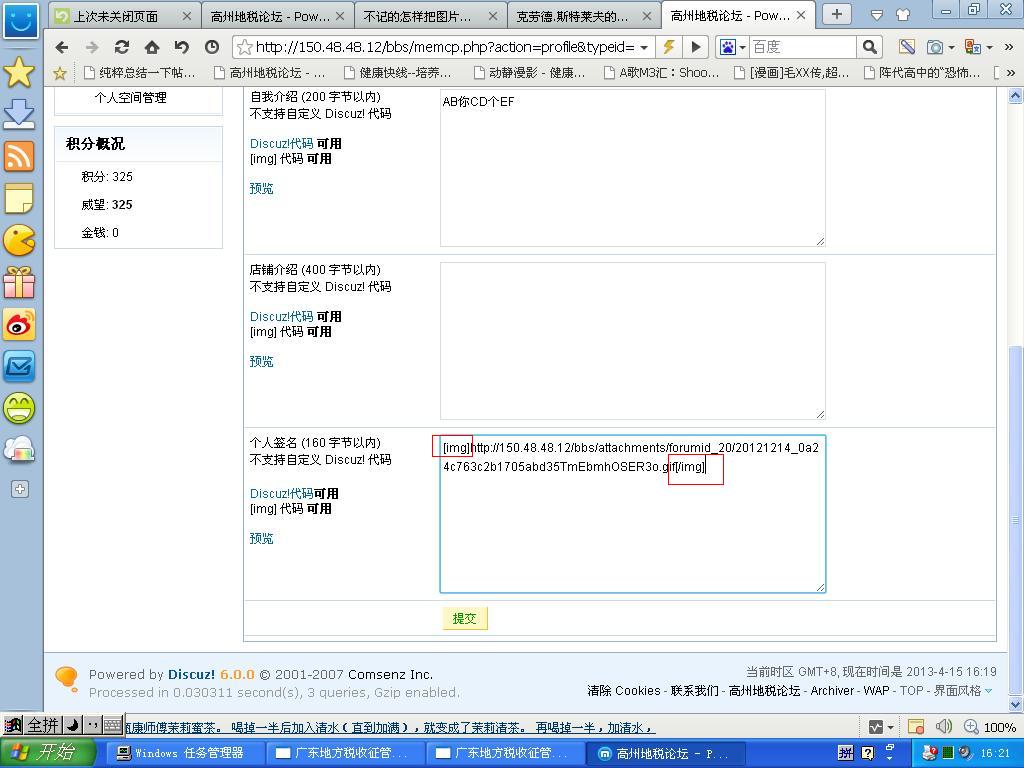Click the search magnifier button

(870, 47)
